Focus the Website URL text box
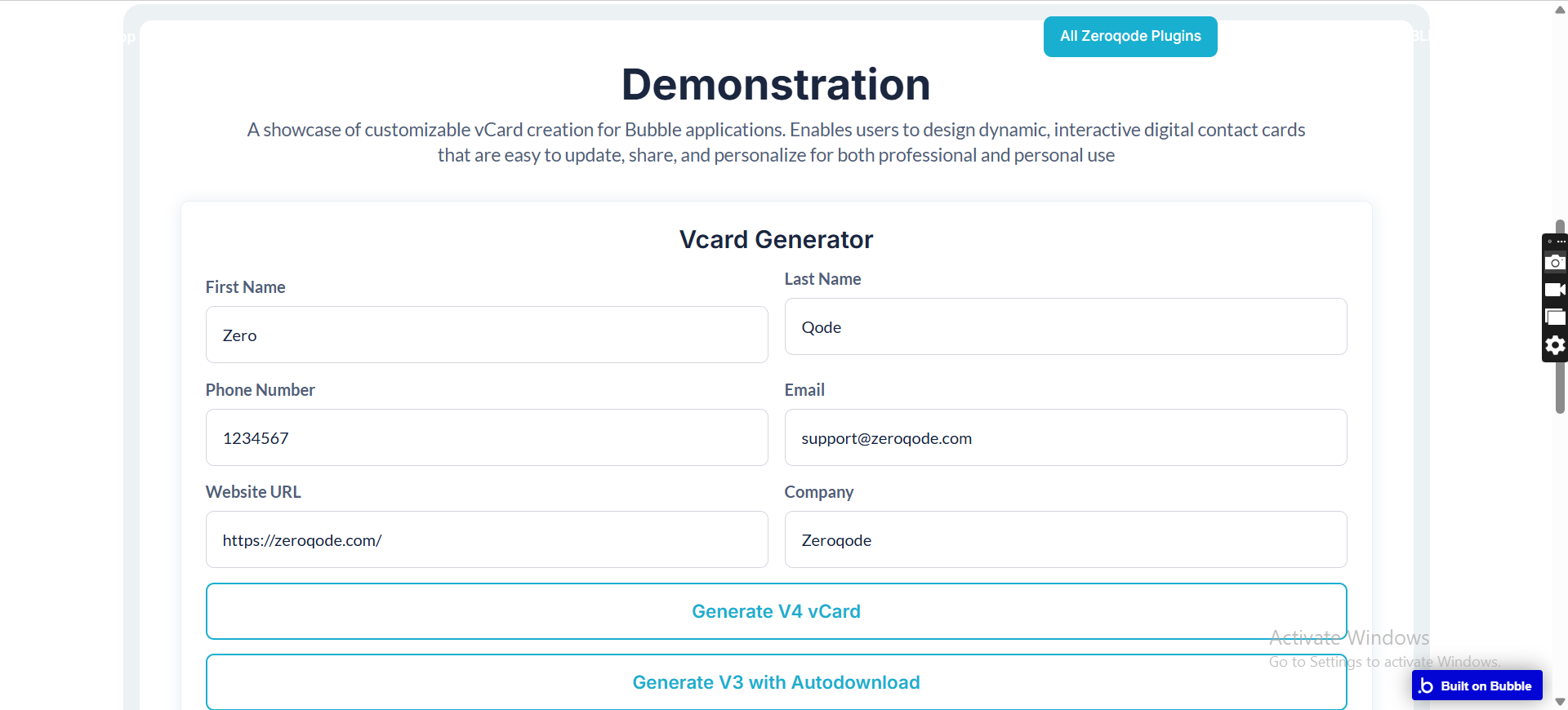Viewport: 1568px width, 710px height. (x=487, y=539)
